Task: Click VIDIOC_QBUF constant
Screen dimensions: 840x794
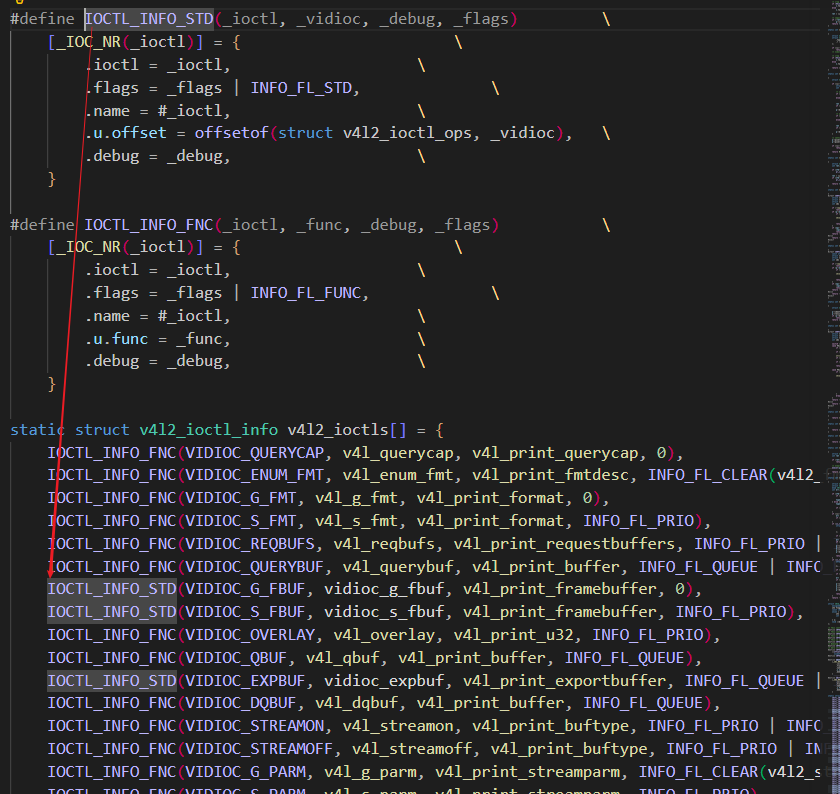Action: [236, 658]
